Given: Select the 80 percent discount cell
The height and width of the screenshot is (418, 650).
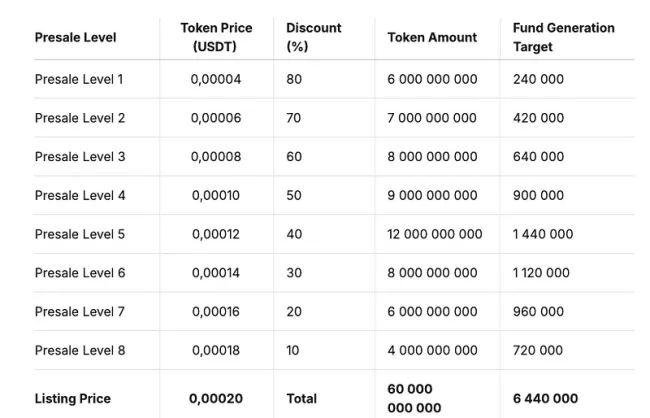Looking at the screenshot, I should [x=294, y=79].
